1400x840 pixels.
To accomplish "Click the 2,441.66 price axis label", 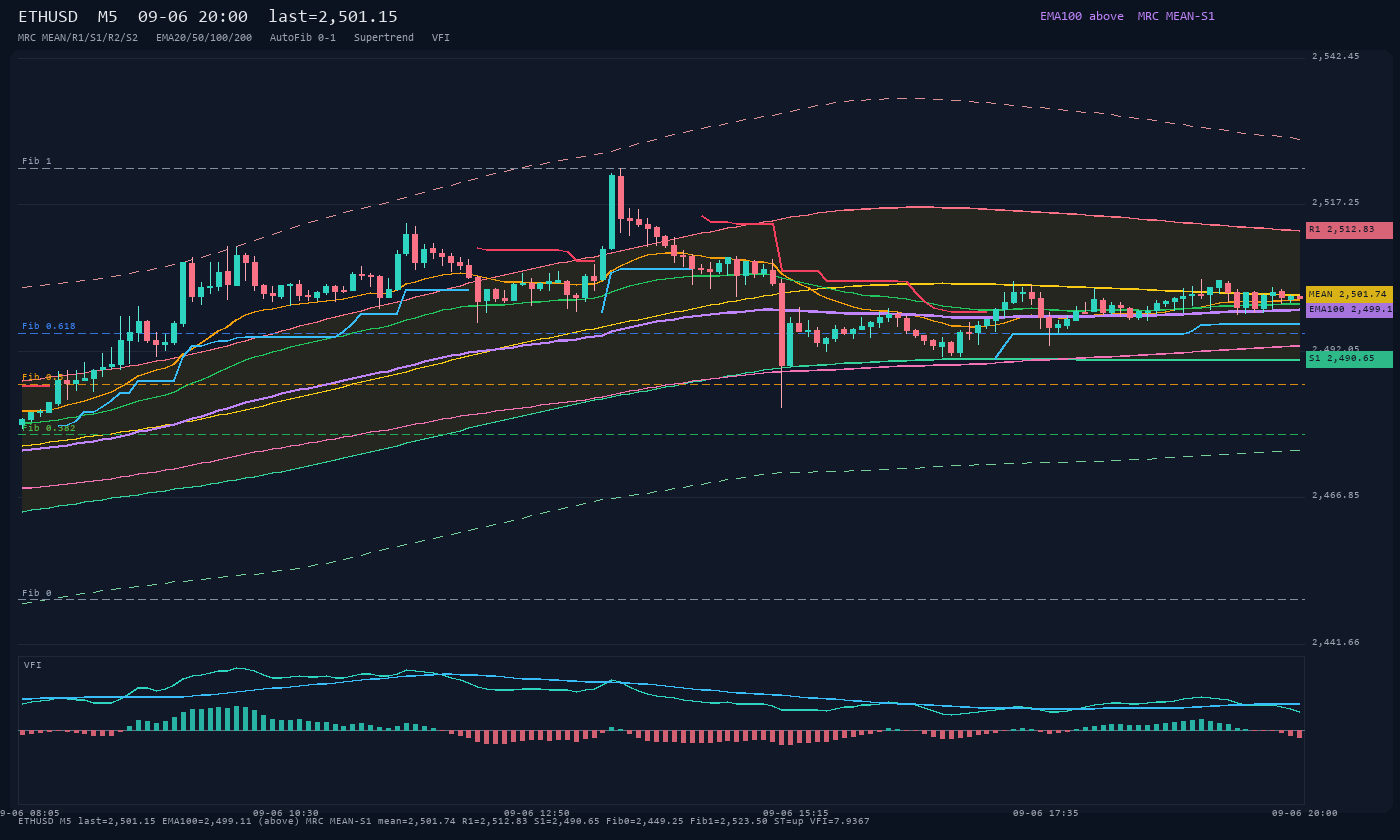I will (x=1336, y=642).
